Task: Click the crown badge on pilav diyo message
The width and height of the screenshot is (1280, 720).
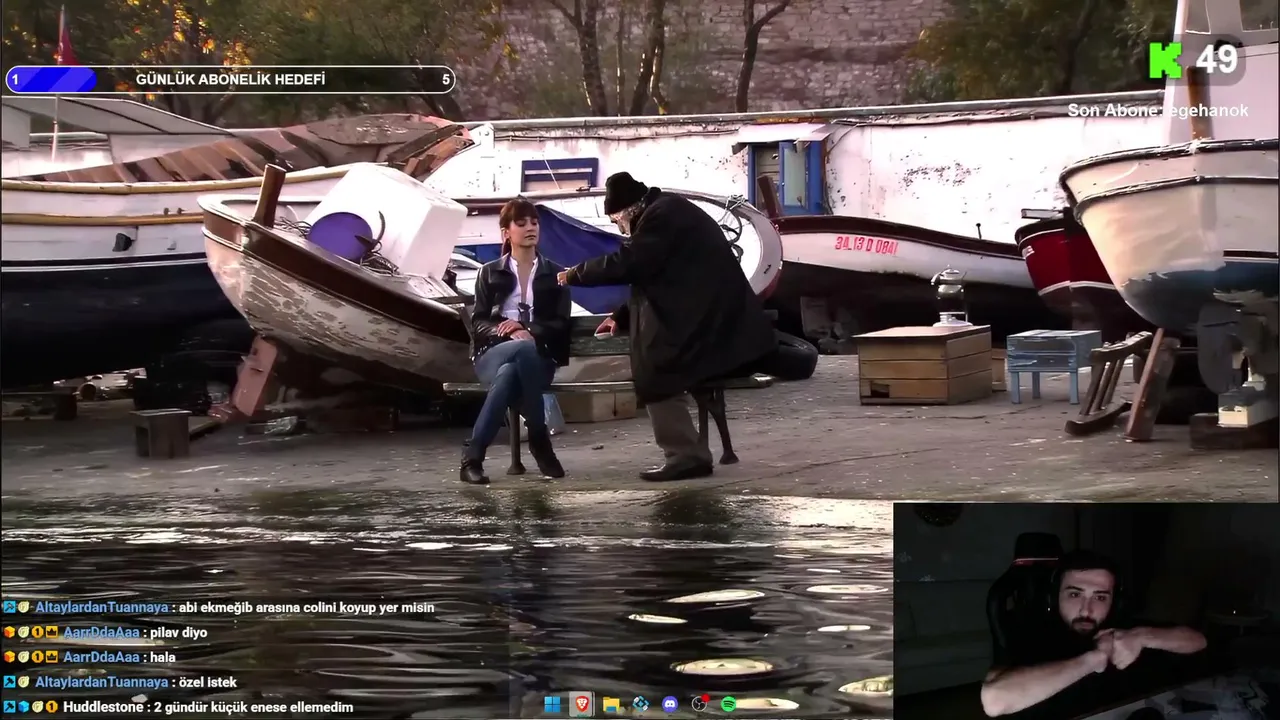Action: coord(52,632)
